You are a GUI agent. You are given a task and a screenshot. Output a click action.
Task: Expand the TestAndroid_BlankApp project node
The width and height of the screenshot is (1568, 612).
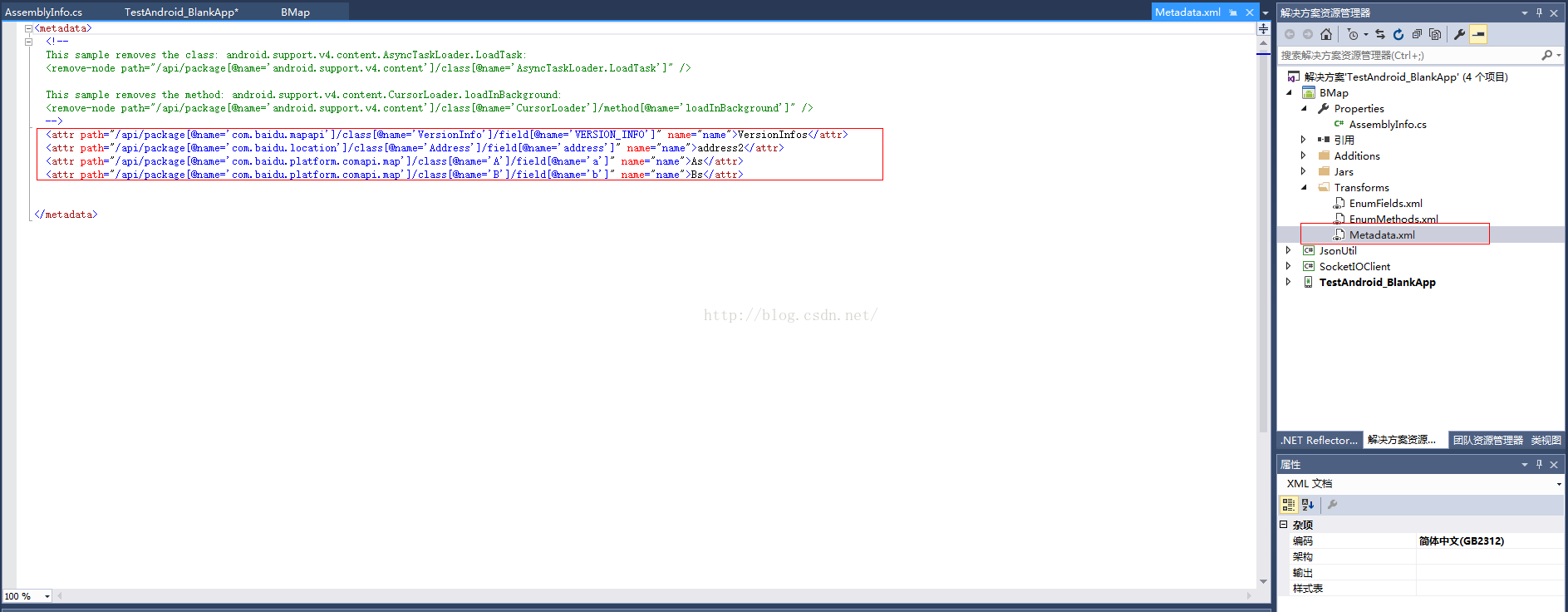click(1289, 282)
